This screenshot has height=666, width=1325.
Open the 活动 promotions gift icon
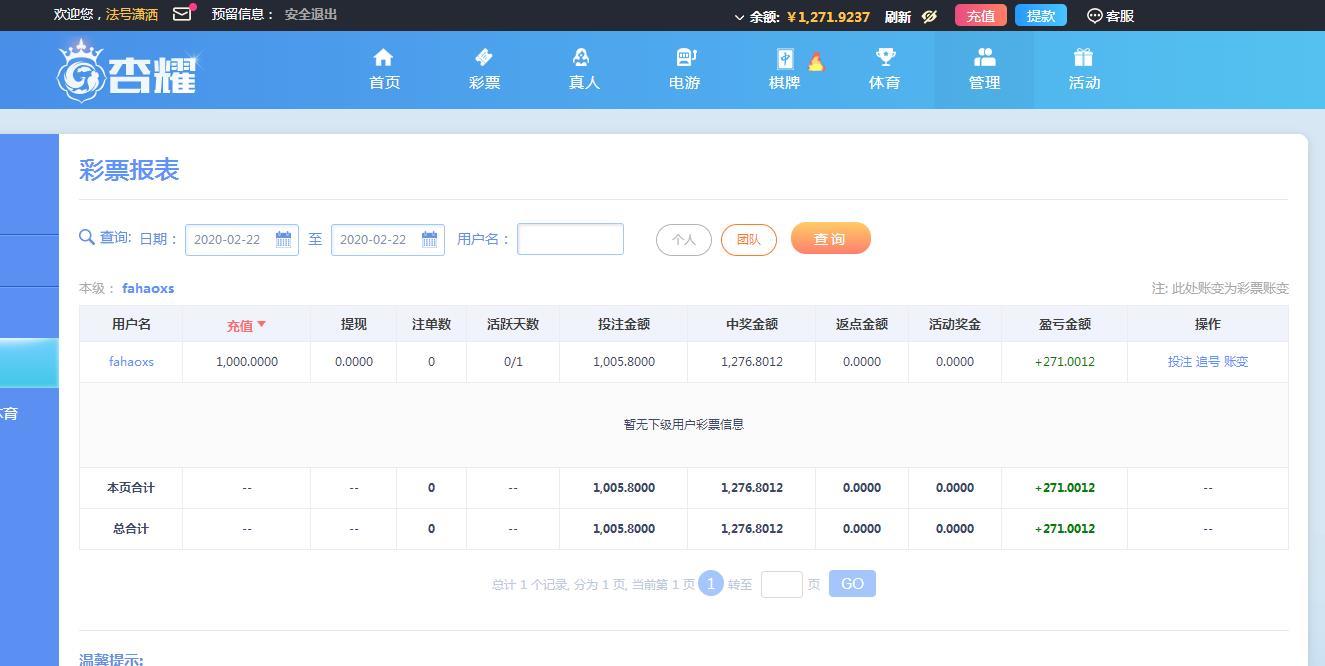tap(1084, 57)
